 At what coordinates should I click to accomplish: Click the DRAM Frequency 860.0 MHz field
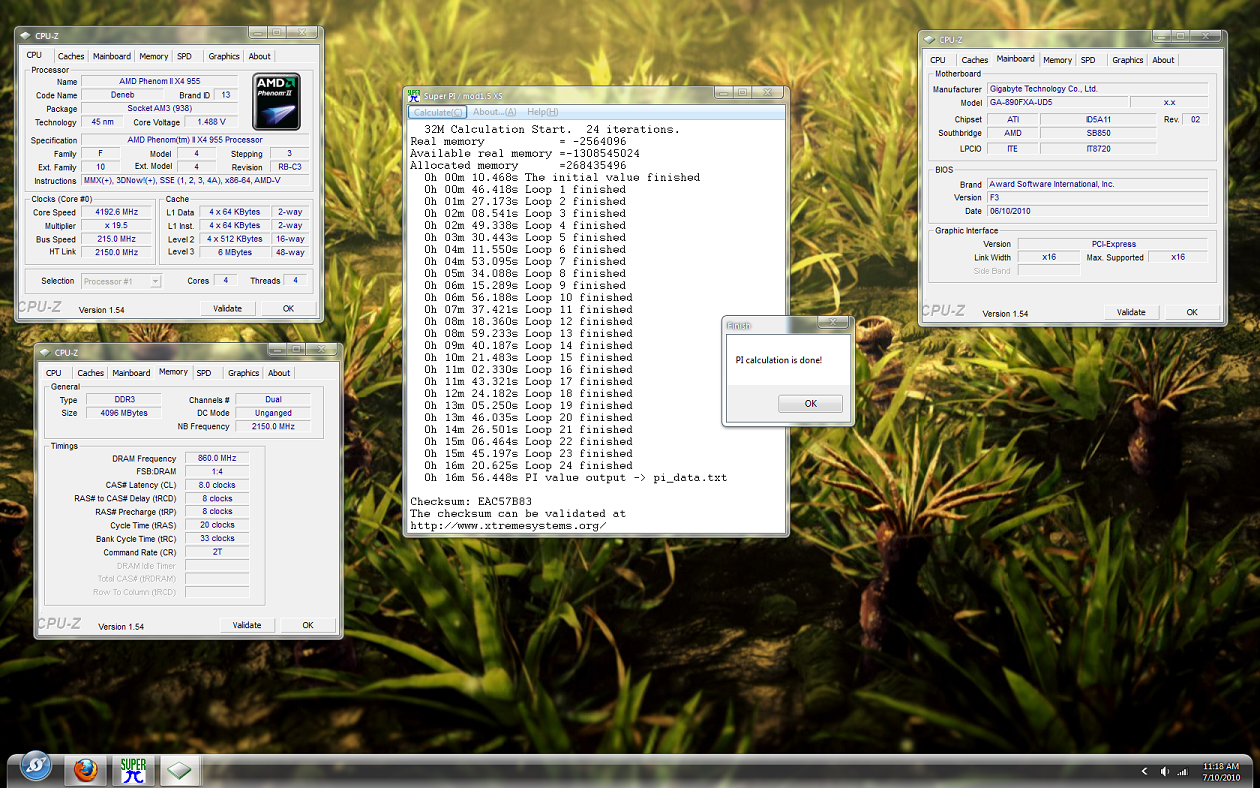point(215,459)
